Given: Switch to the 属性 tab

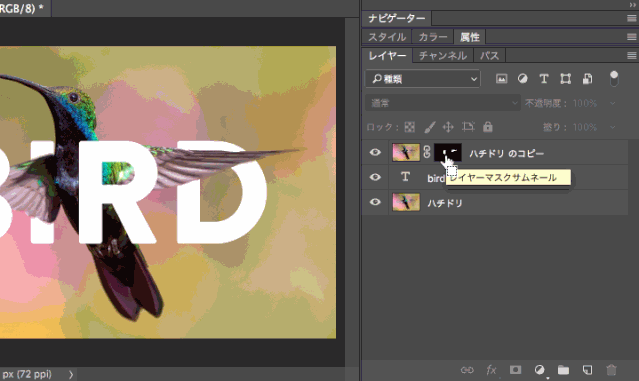Looking at the screenshot, I should point(469,37).
